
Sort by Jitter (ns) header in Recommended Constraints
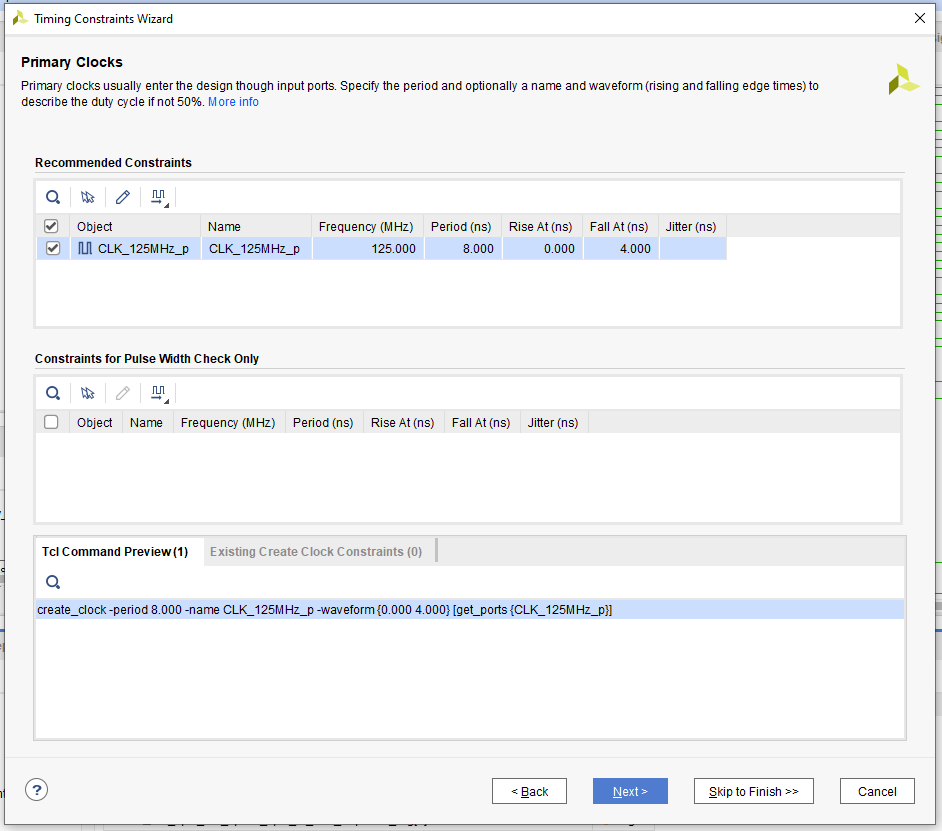693,227
